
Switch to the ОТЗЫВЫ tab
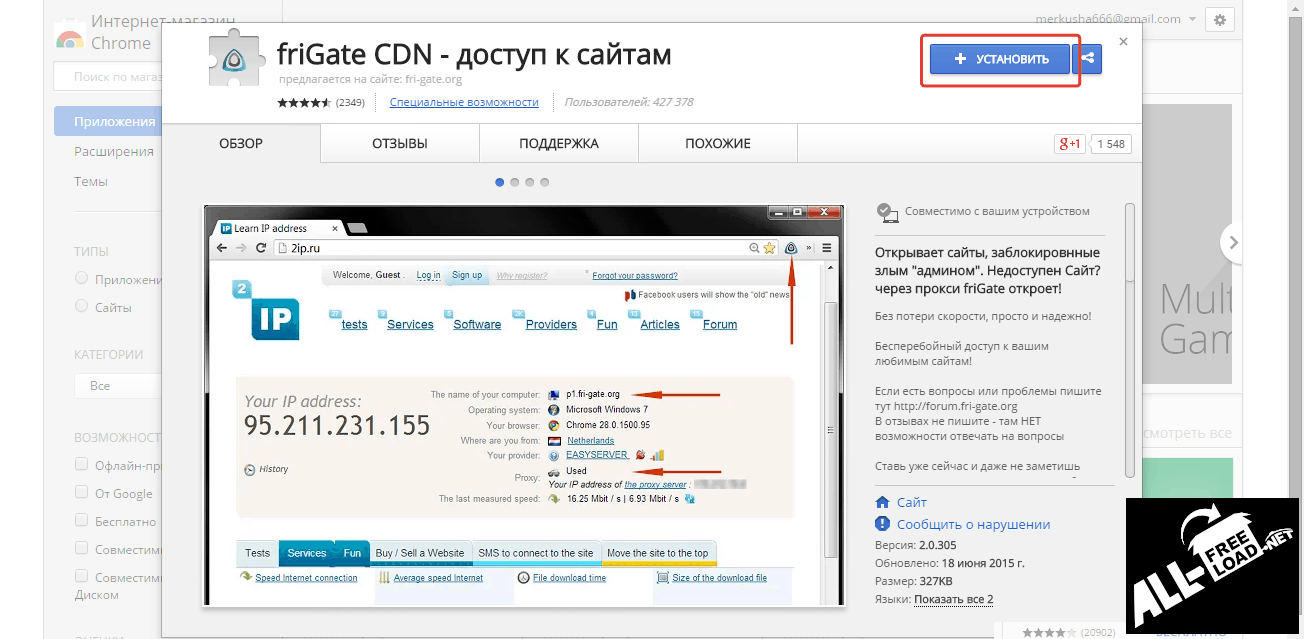399,144
